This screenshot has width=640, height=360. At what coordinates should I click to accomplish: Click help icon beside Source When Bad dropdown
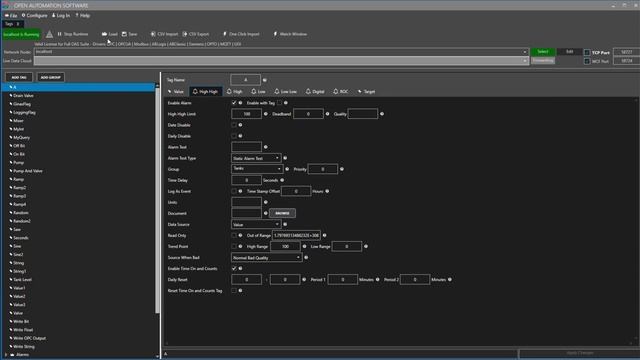pyautogui.click(x=306, y=258)
